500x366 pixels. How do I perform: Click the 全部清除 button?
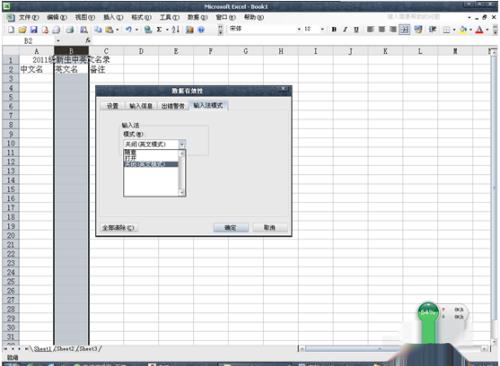118,228
